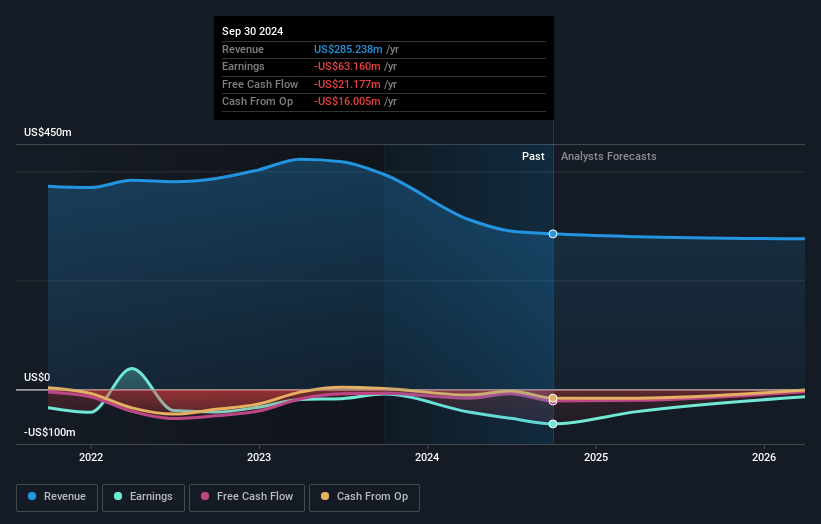Toggle the Free Cash Flow legend button

click(x=247, y=497)
